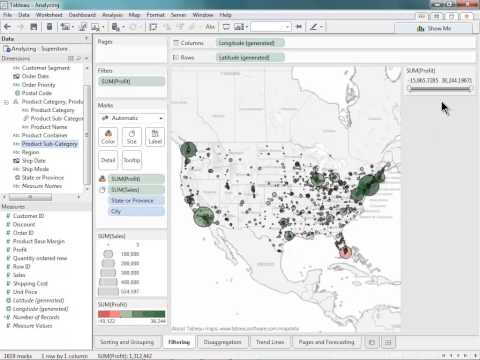Screen dimensions: 480x360
Task: Expand the Automatic mark type dropdown
Action: coord(132,118)
